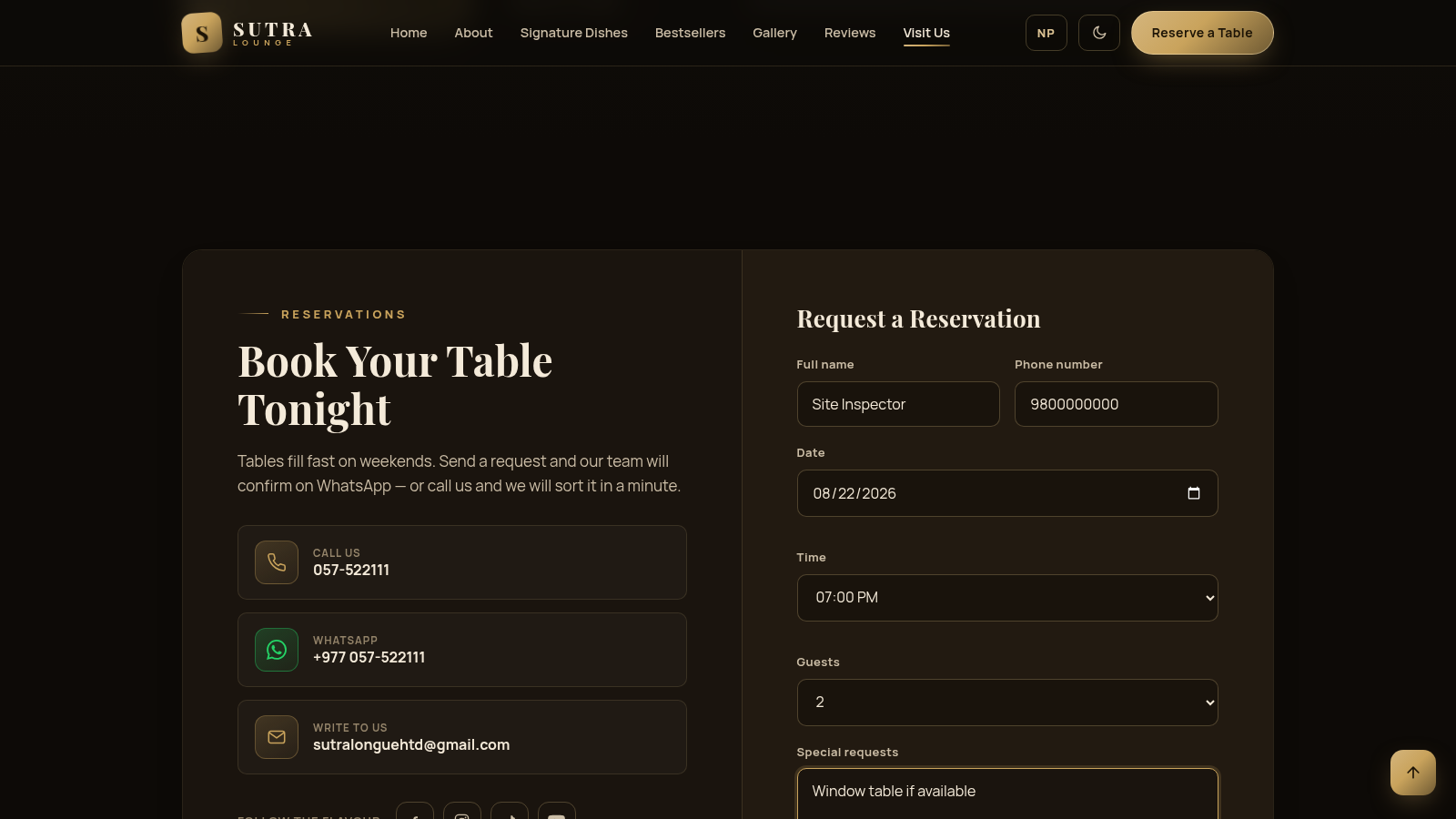Image resolution: width=1456 pixels, height=819 pixels.
Task: Click the 'Guests' field label
Action: 818,662
